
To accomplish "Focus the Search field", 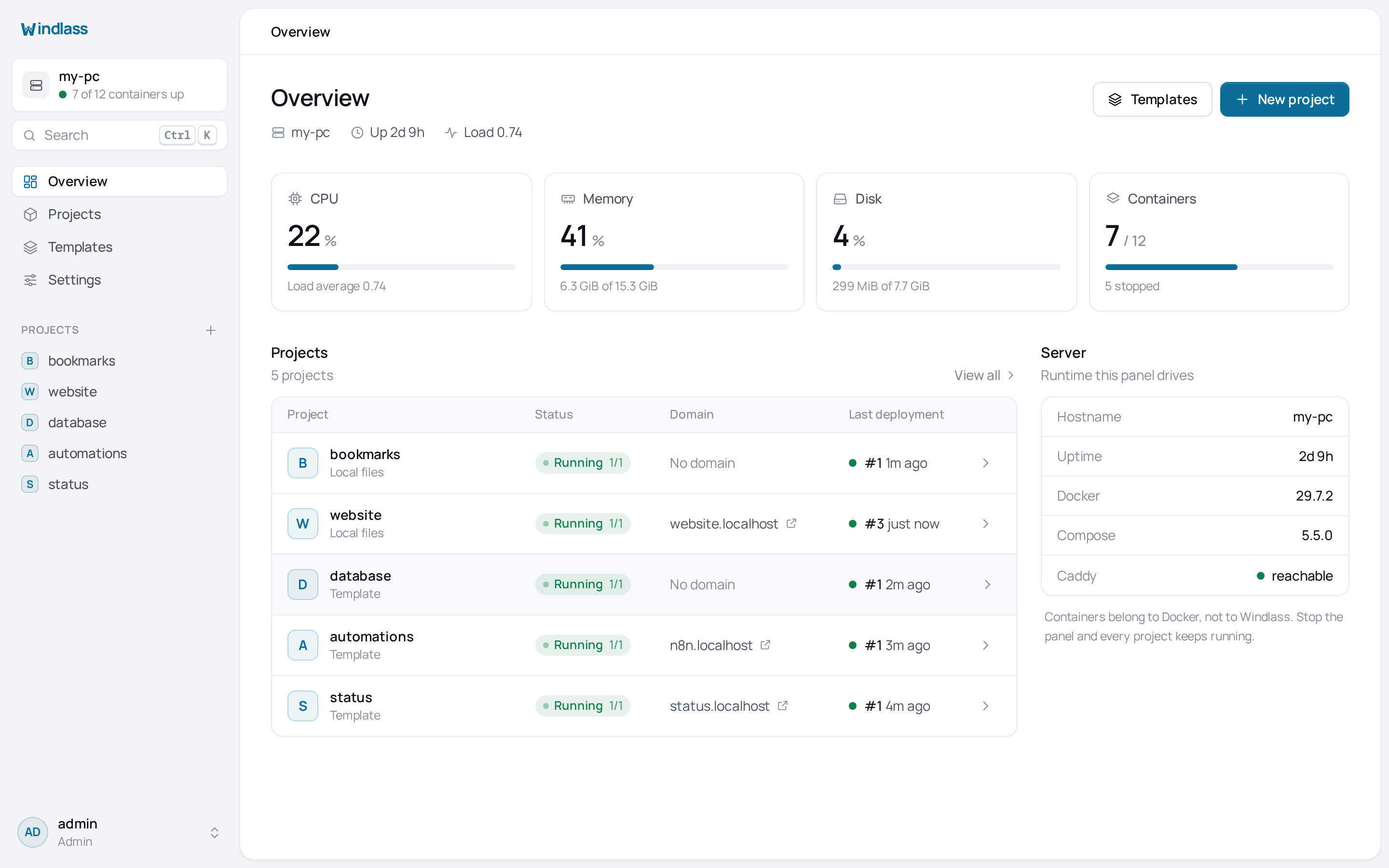I will tap(120, 135).
